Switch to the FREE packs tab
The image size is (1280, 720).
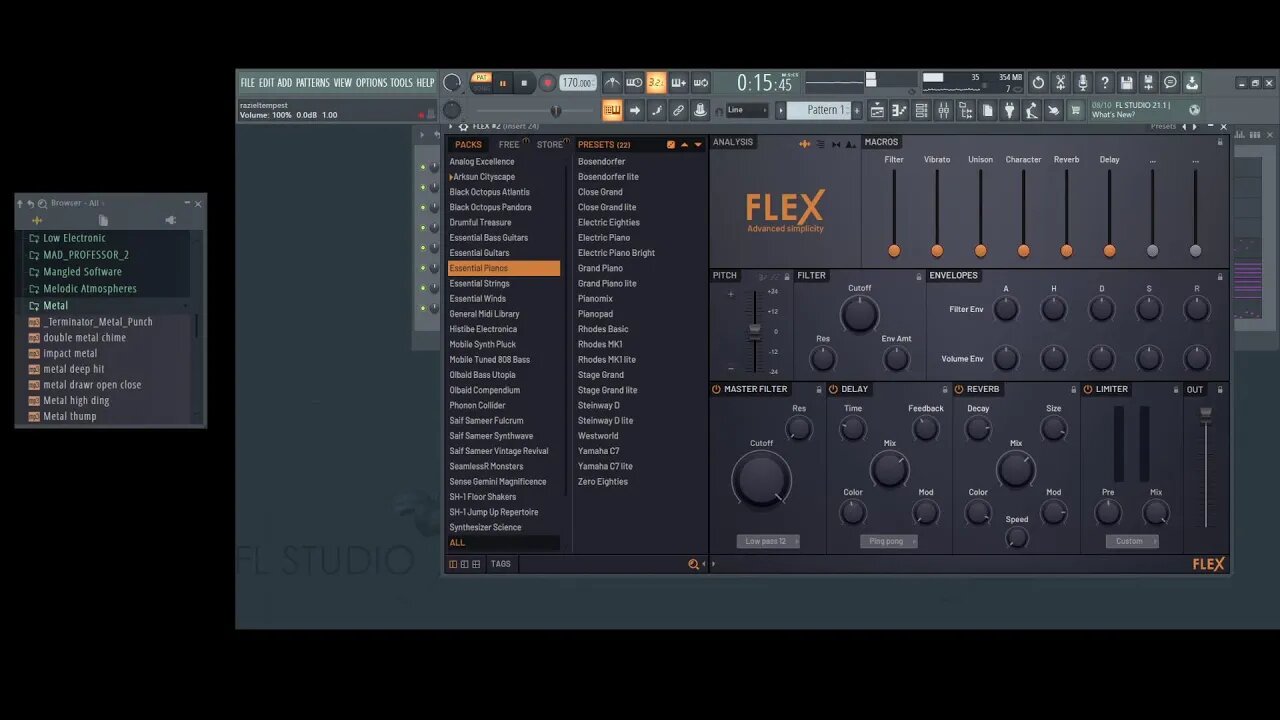coord(509,145)
